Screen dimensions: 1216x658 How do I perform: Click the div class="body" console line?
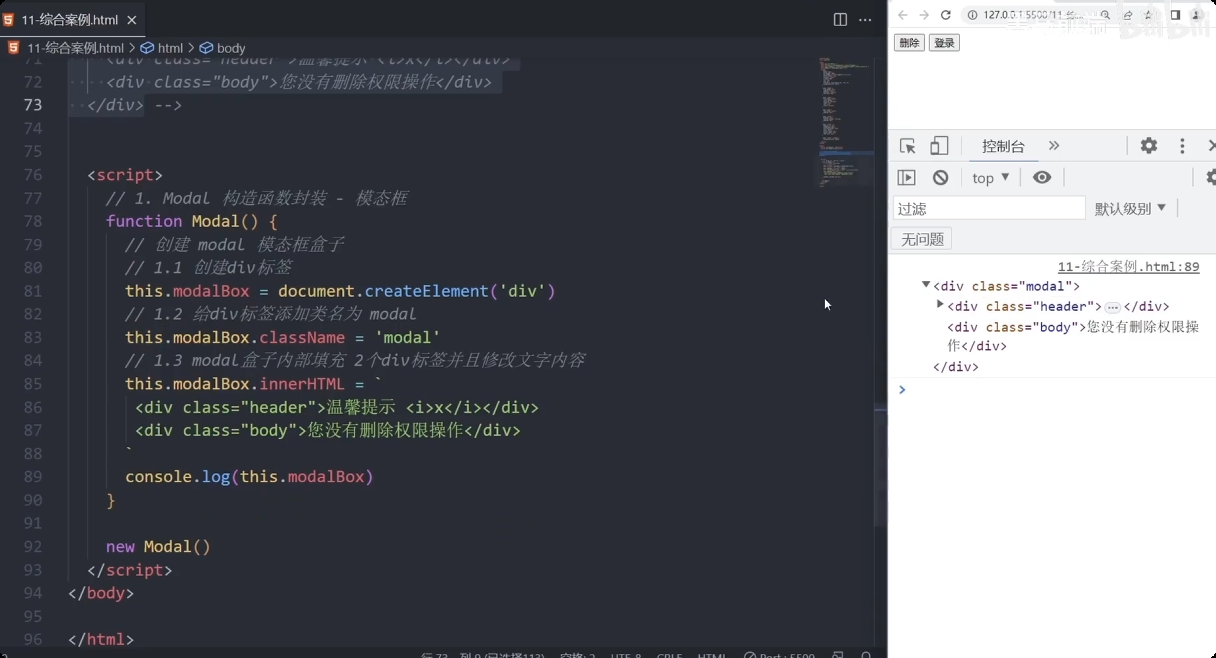(x=1073, y=336)
